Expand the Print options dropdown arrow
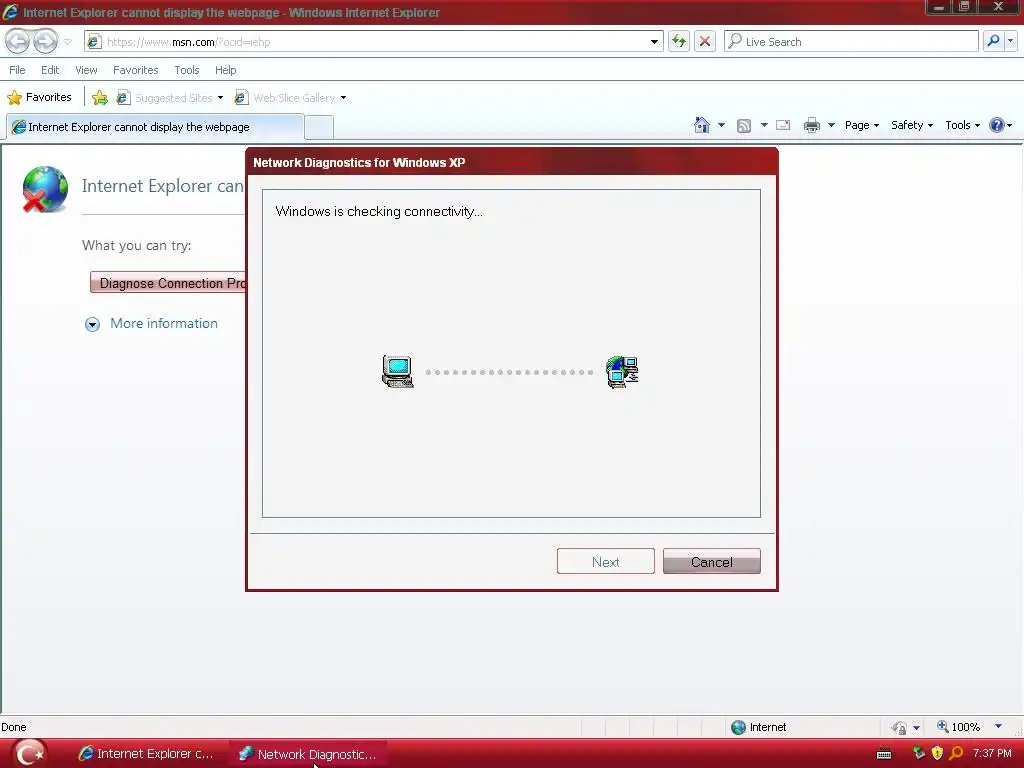 click(x=831, y=125)
